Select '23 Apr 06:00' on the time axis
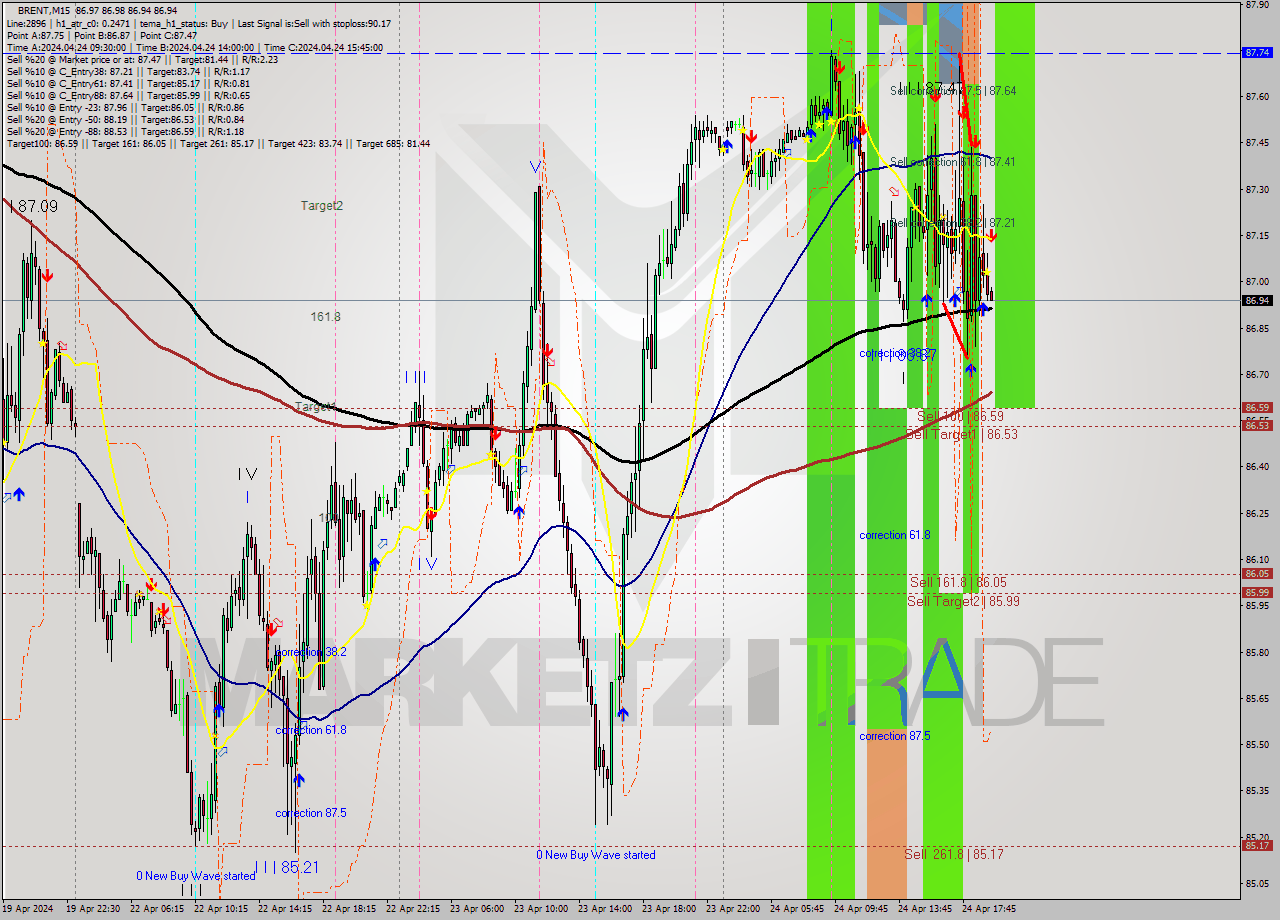This screenshot has height=920, width=1280. click(x=478, y=909)
